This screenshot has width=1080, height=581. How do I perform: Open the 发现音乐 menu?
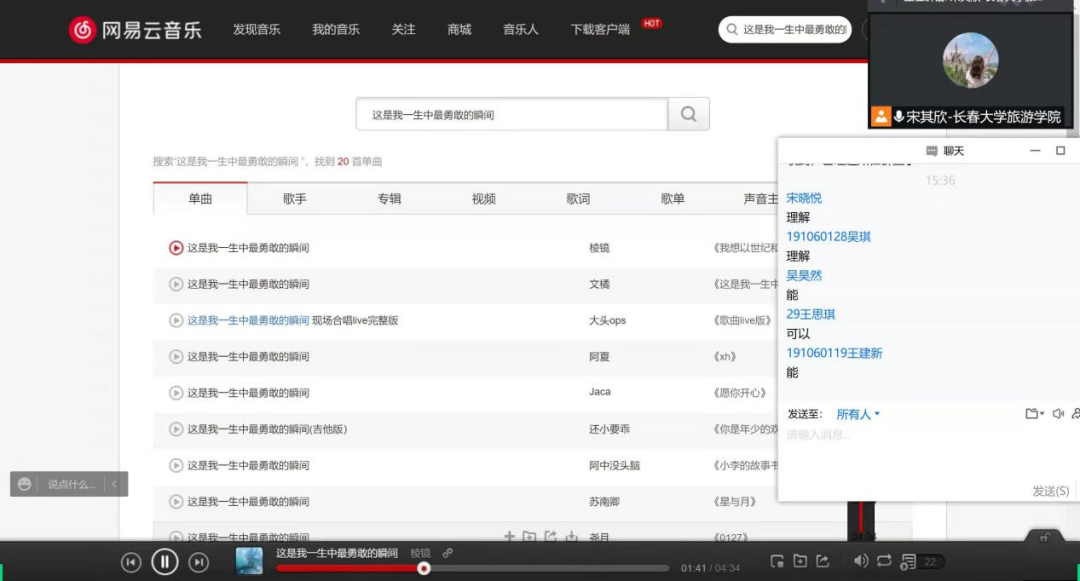[x=256, y=30]
